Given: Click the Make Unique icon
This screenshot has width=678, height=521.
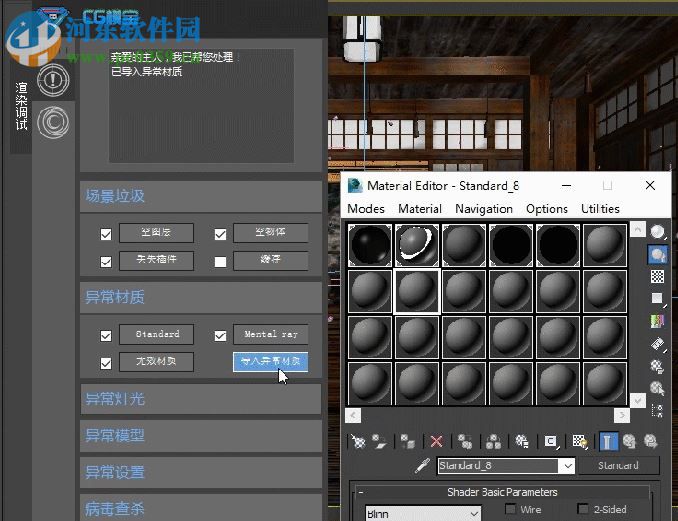Looking at the screenshot, I should 493,441.
